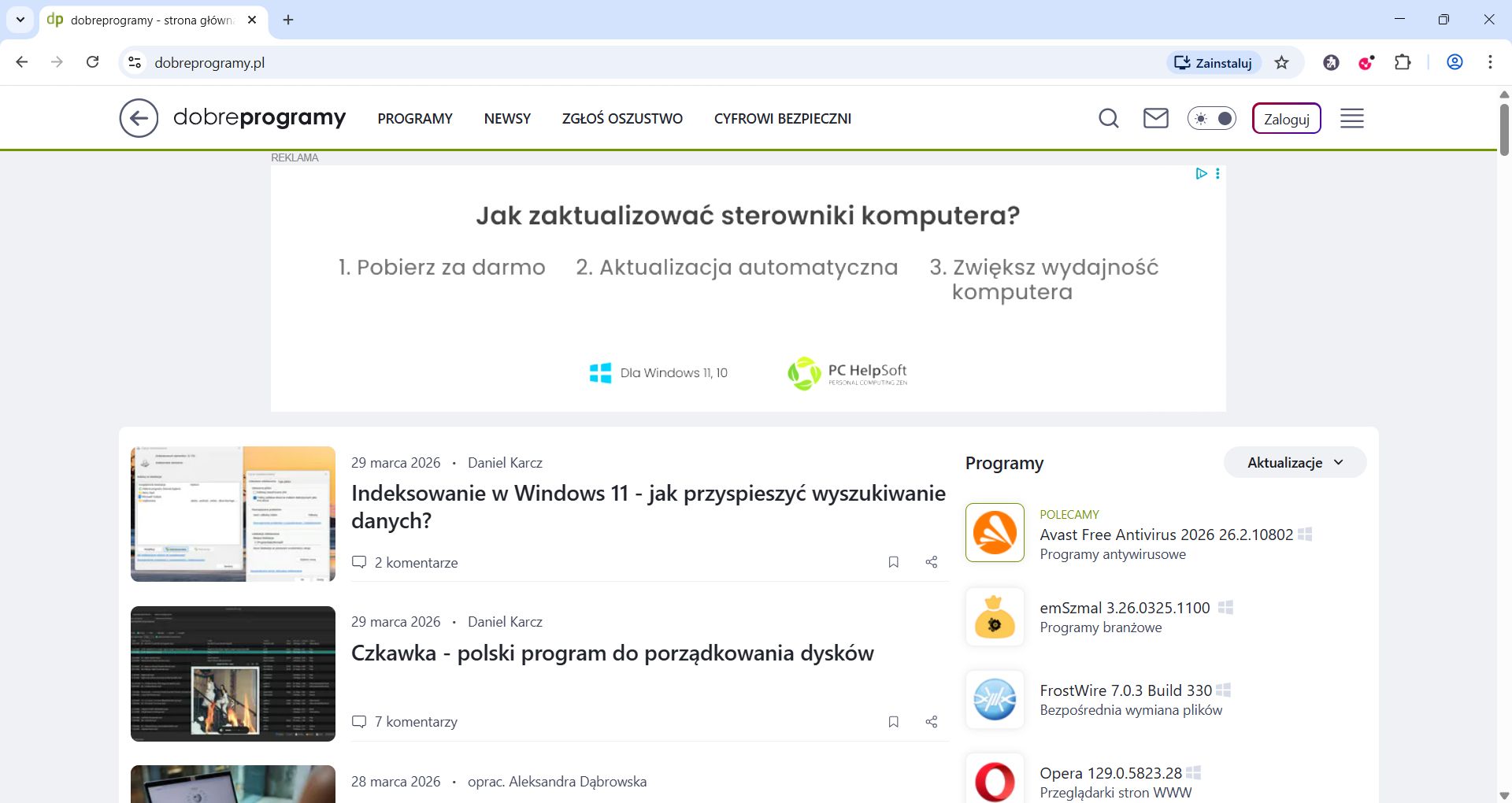Click Daniel Karcz author on Czkawka article
The image size is (1512, 803).
coord(505,622)
